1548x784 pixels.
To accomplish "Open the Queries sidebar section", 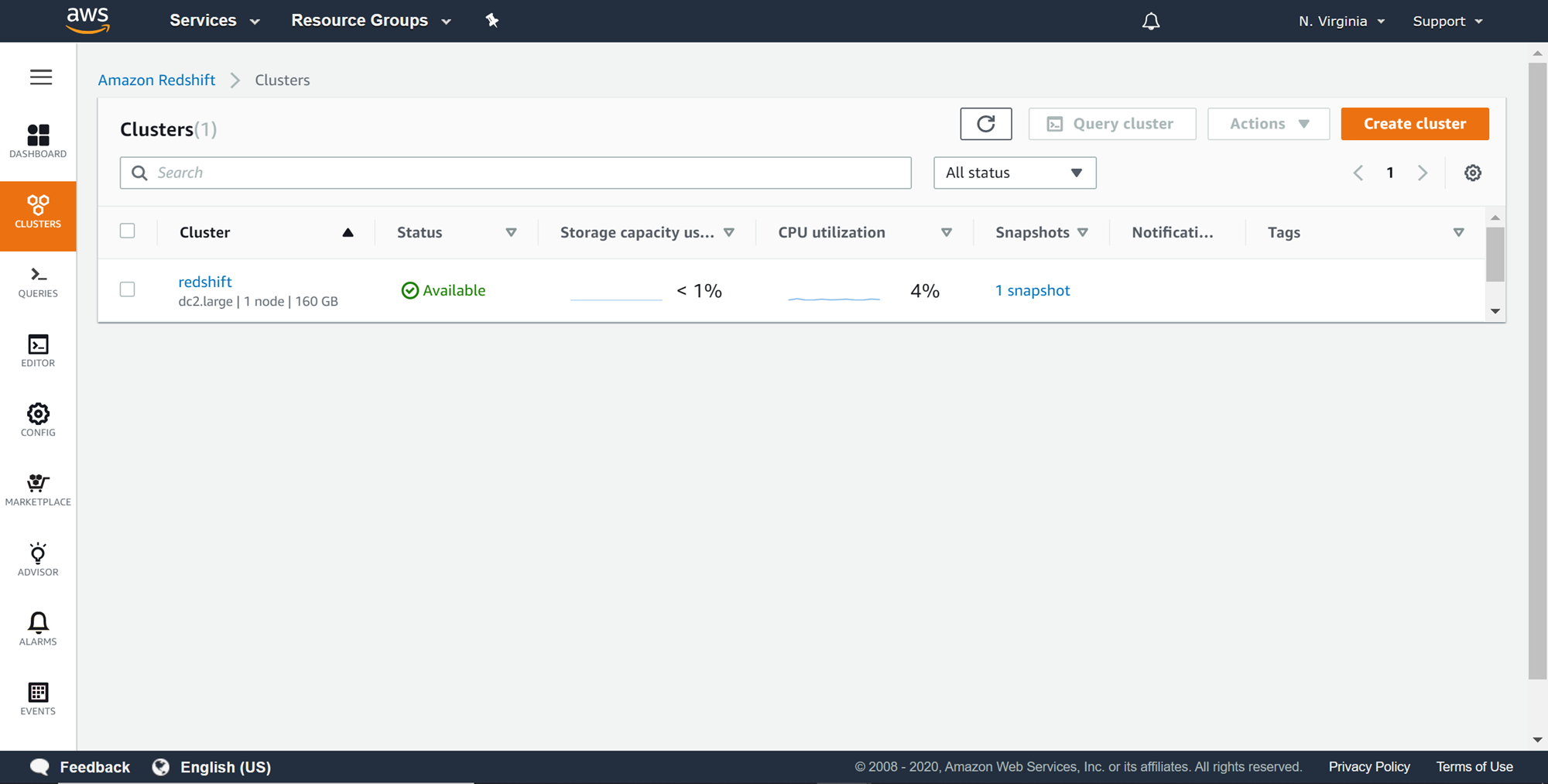I will point(38,282).
